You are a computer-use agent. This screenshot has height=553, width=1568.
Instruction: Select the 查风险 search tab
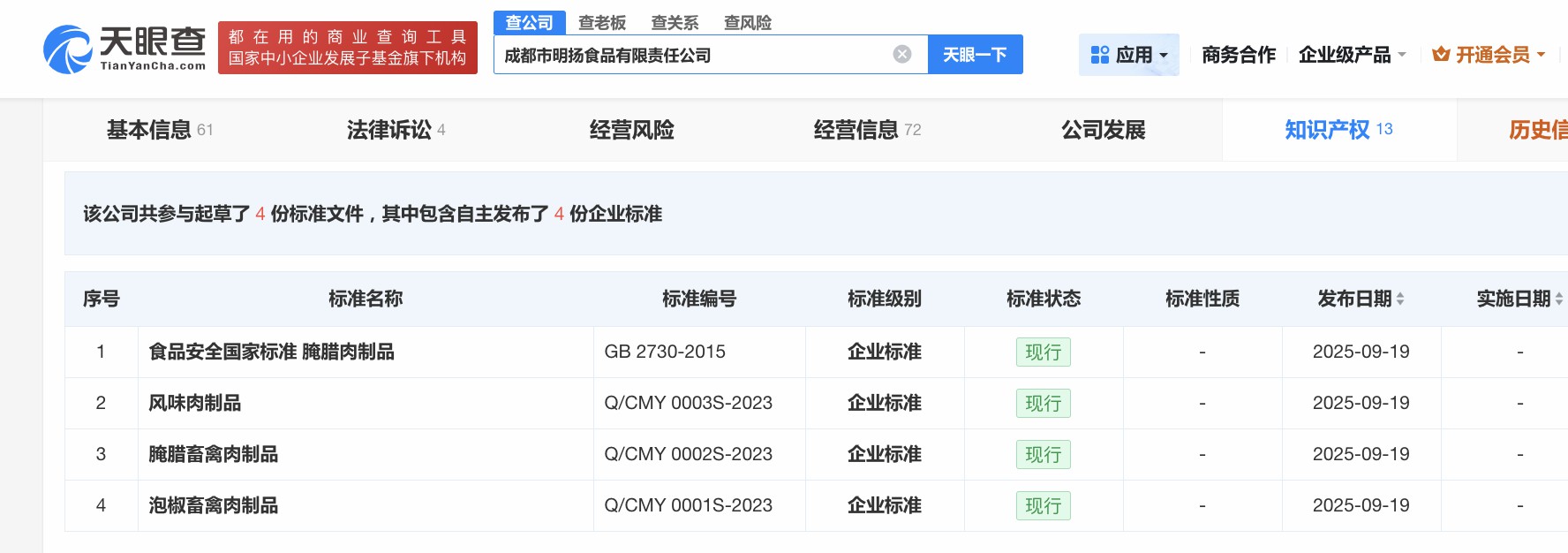pyautogui.click(x=747, y=22)
